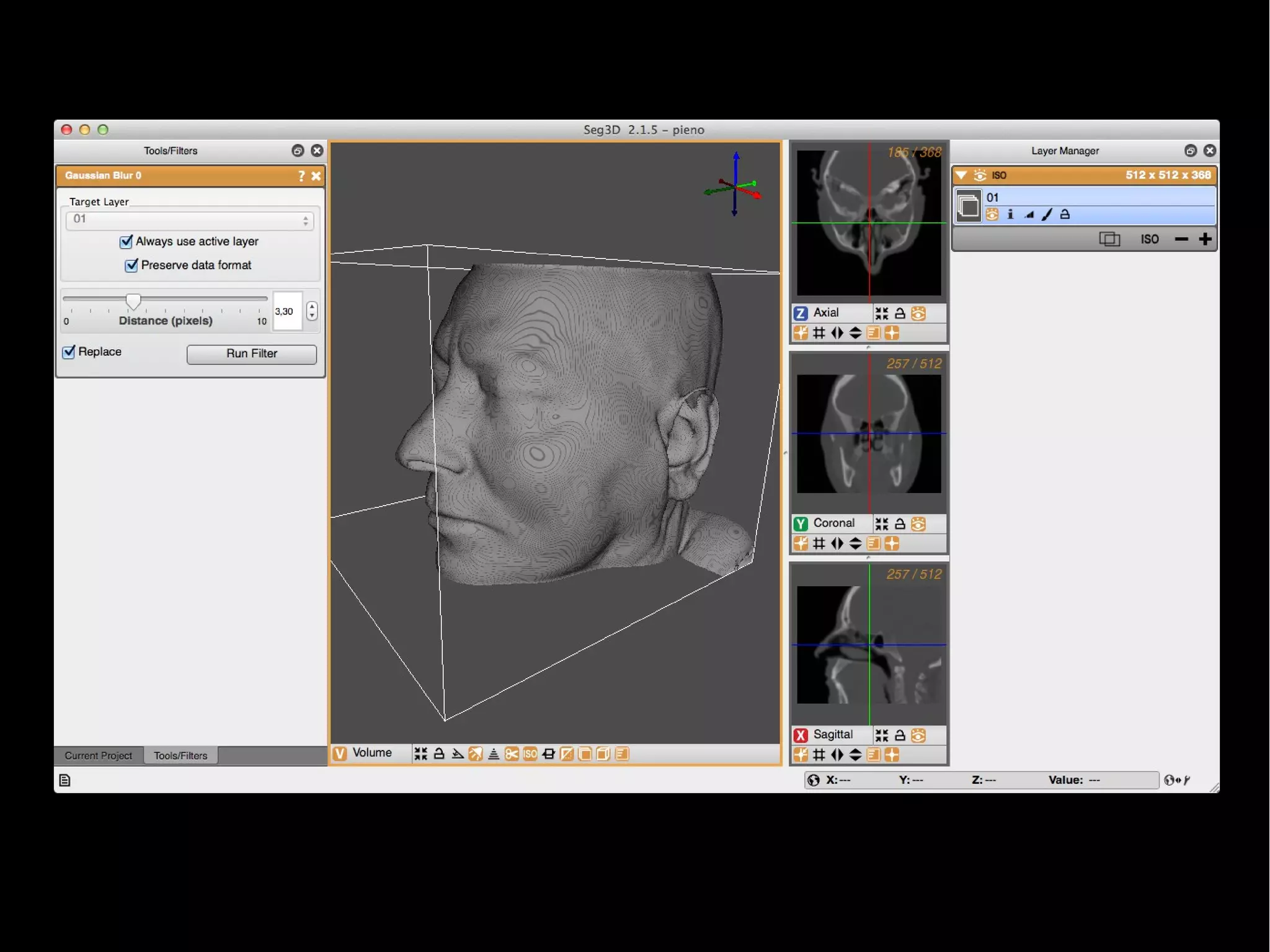
Task: Click the grid icon in Coronal viewer toolbar
Action: tap(819, 544)
